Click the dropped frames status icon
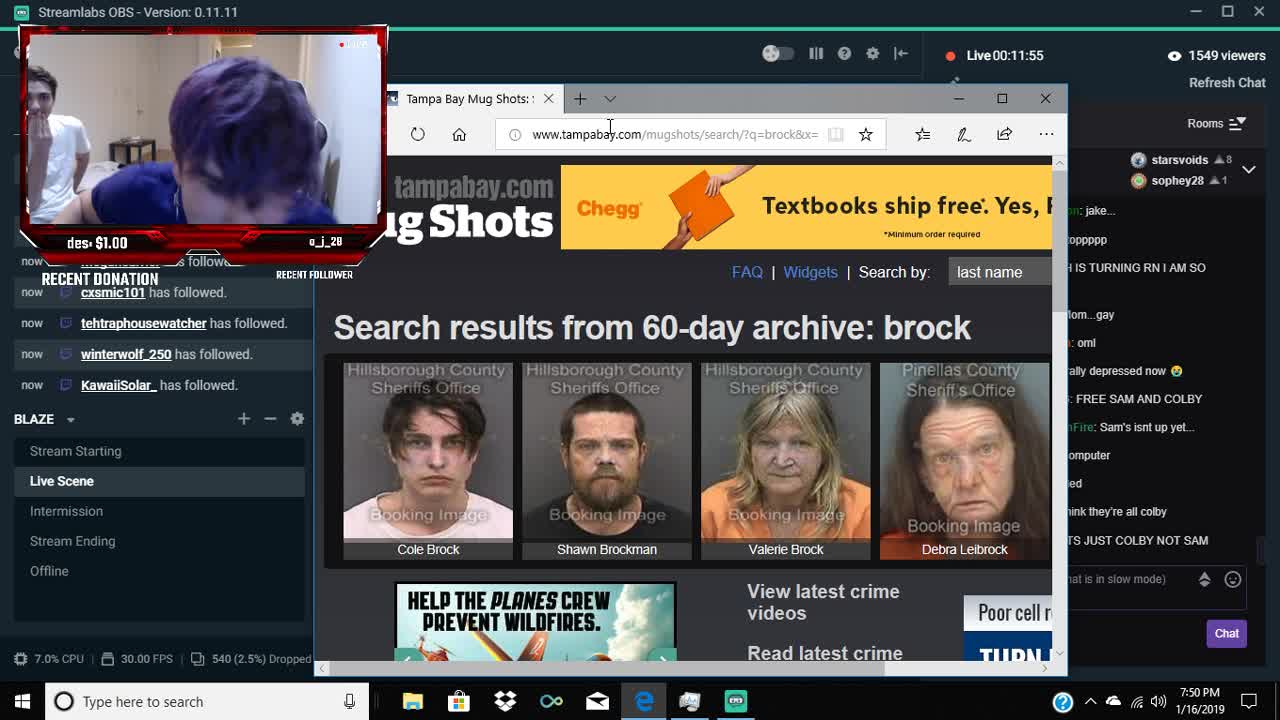 point(198,659)
